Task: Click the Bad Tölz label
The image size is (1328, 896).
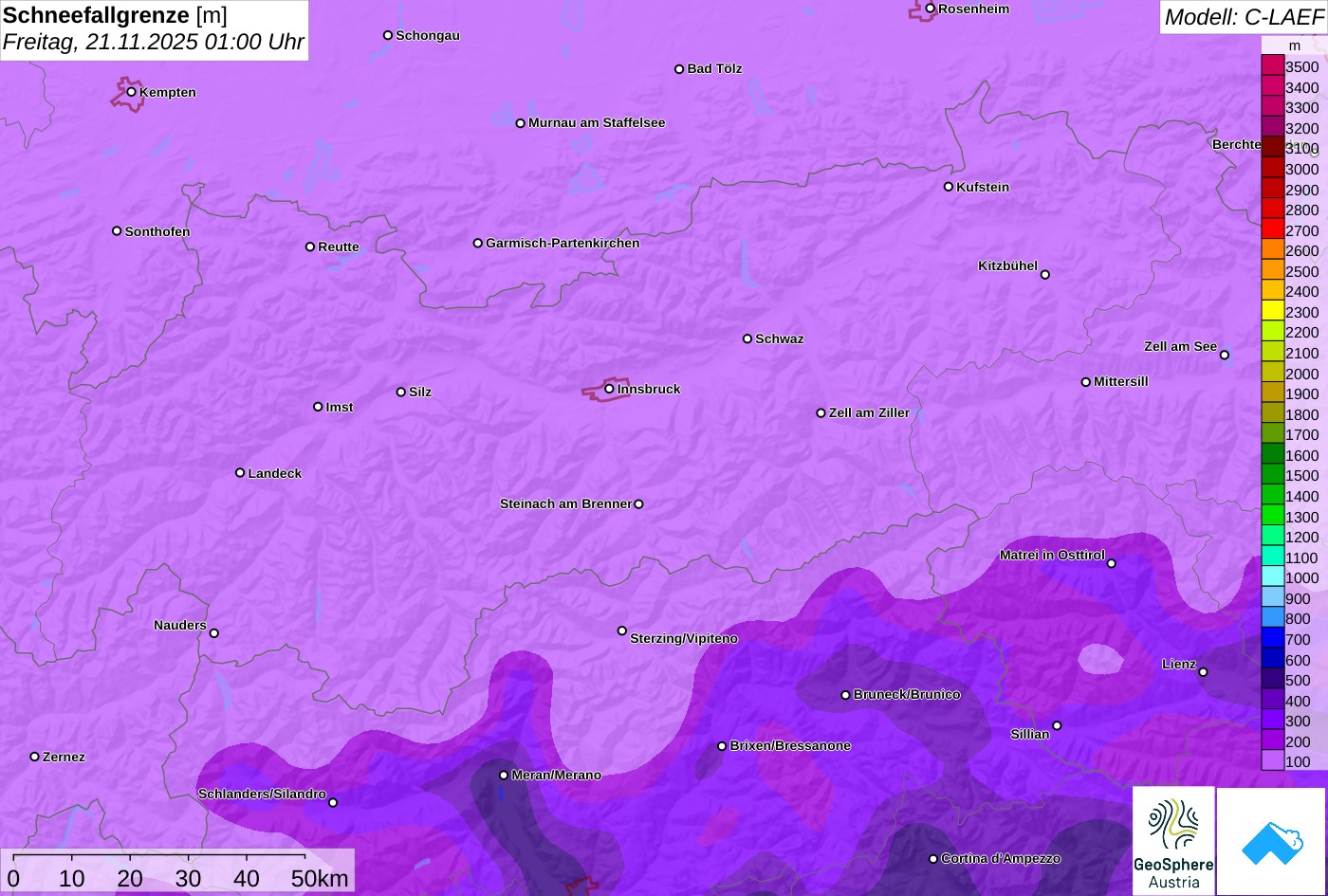Action: coord(714,69)
